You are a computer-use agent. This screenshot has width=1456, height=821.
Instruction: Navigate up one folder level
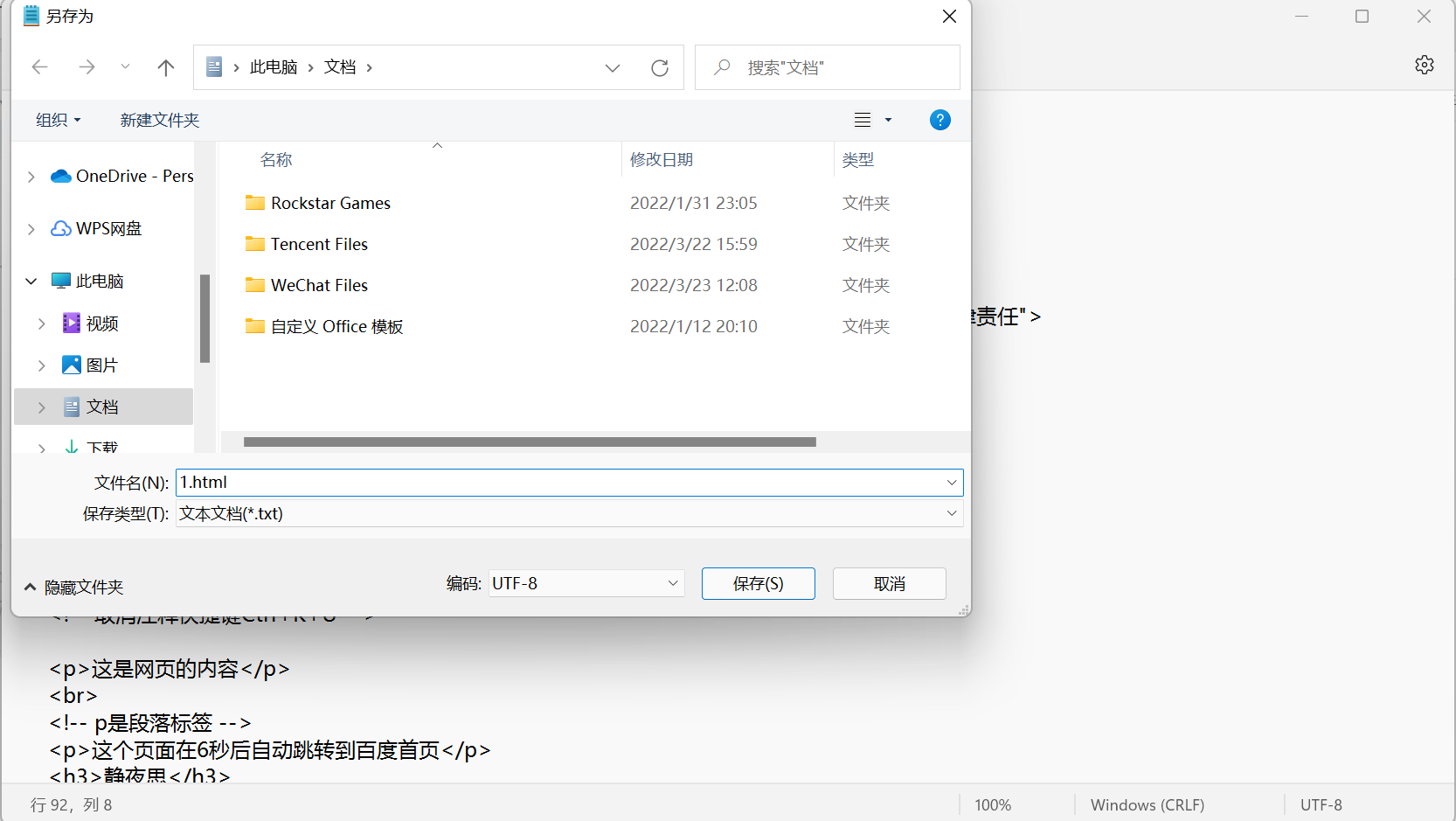point(166,67)
